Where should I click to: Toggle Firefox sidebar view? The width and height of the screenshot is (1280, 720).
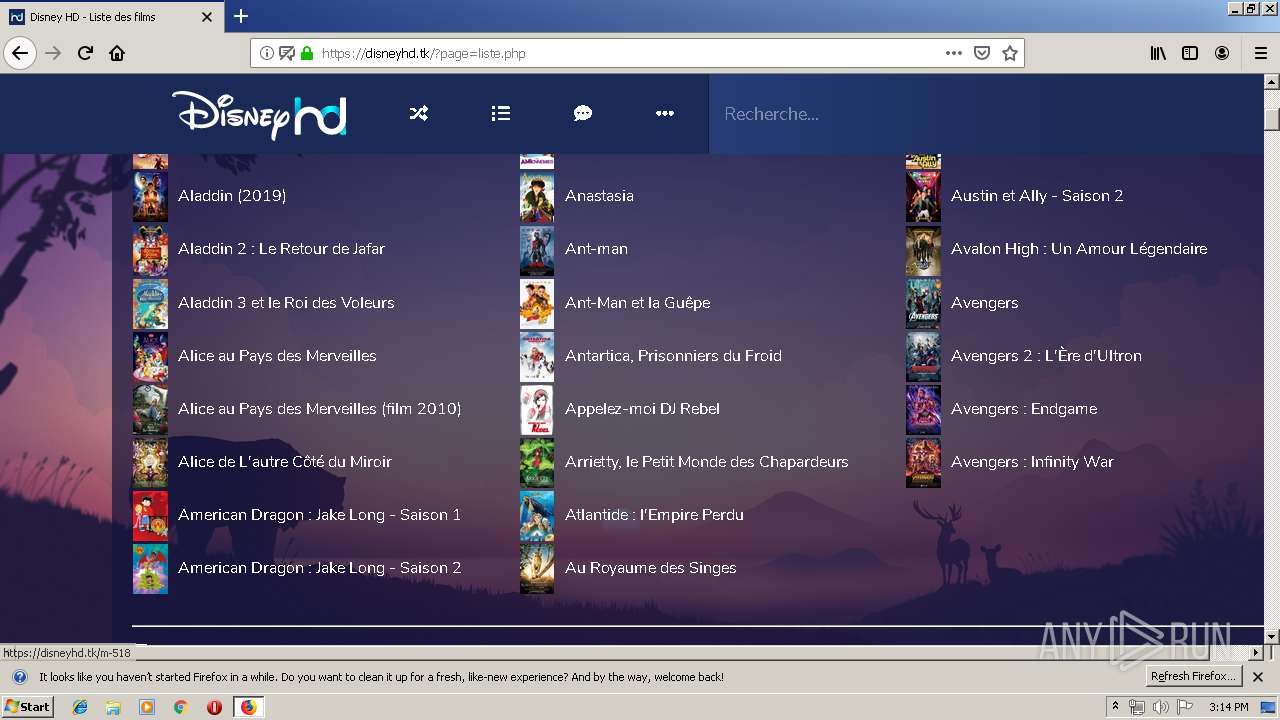(1190, 53)
